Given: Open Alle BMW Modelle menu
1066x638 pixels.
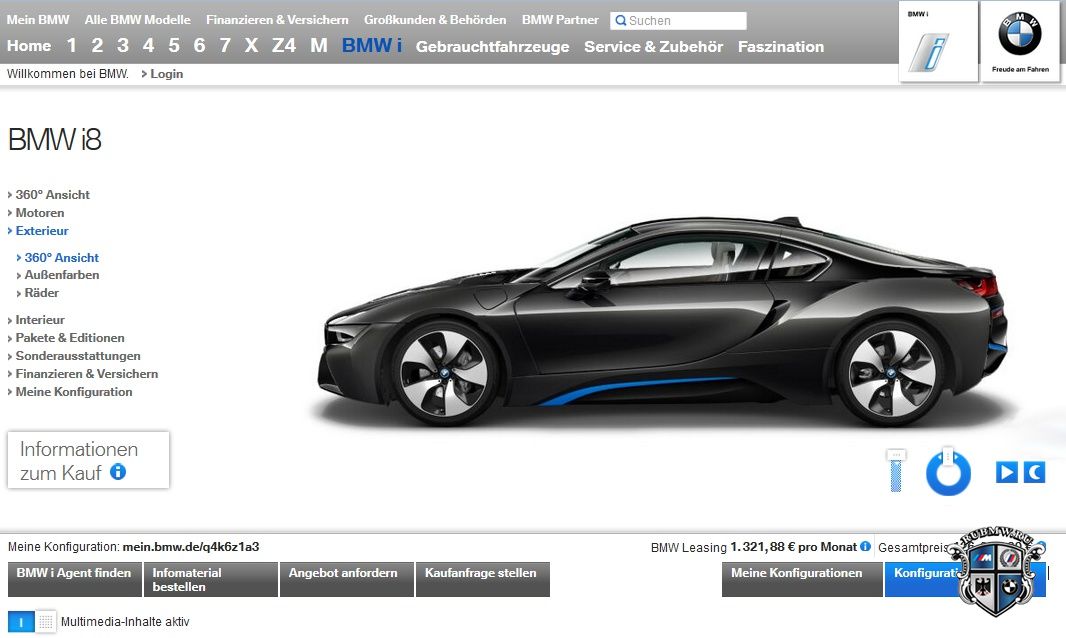Looking at the screenshot, I should [x=137, y=20].
